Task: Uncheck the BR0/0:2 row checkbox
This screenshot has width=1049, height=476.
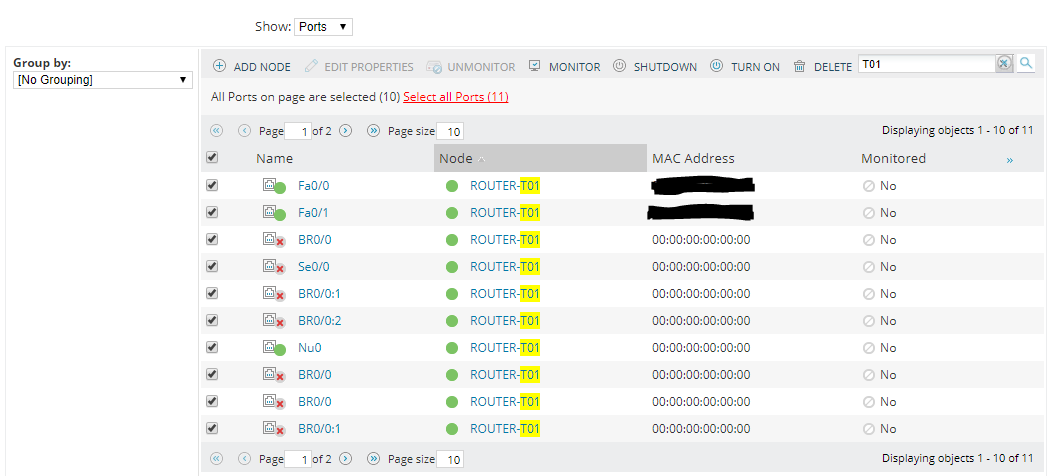Action: coord(212,320)
